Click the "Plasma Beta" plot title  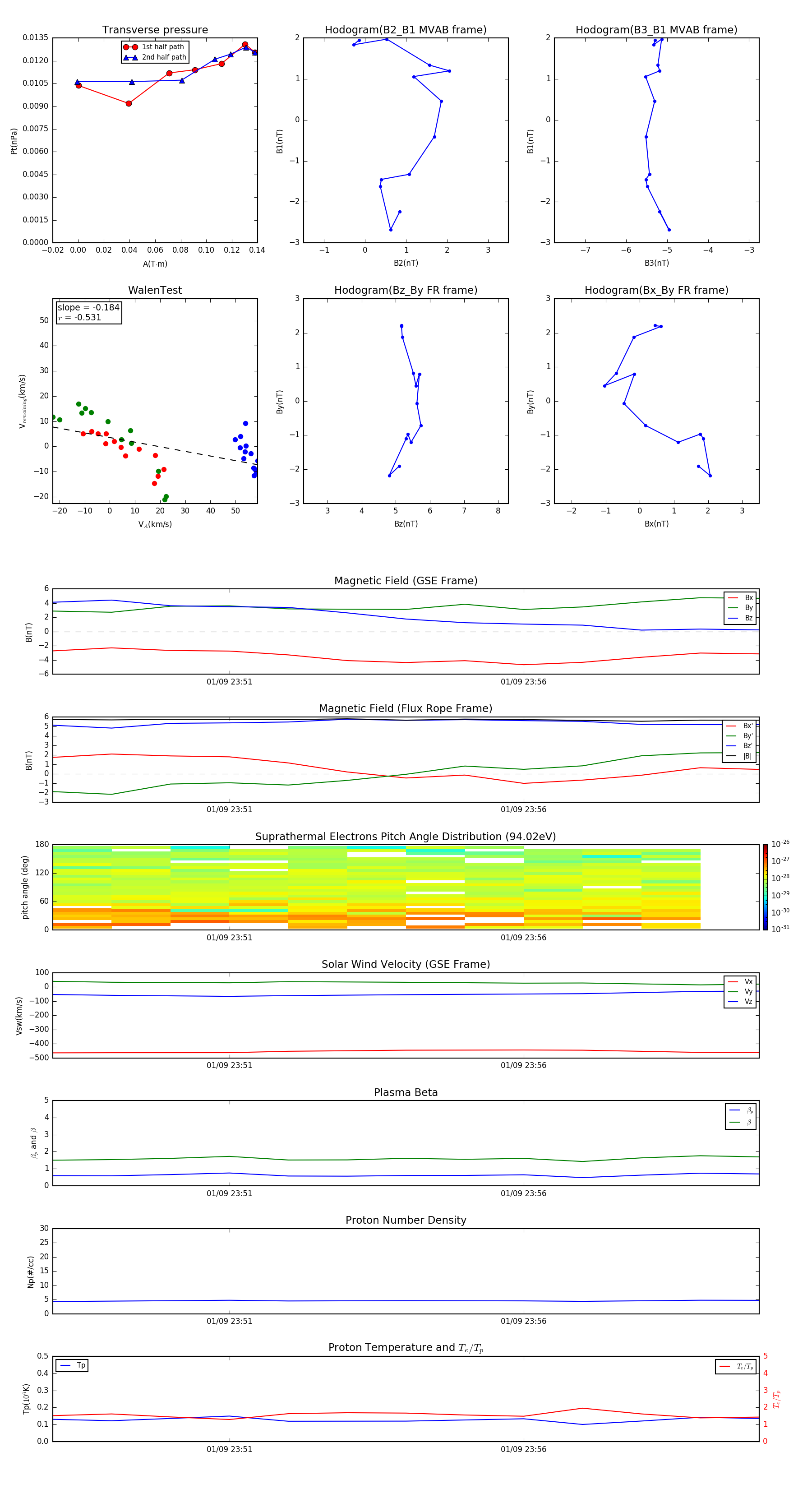[x=406, y=1093]
